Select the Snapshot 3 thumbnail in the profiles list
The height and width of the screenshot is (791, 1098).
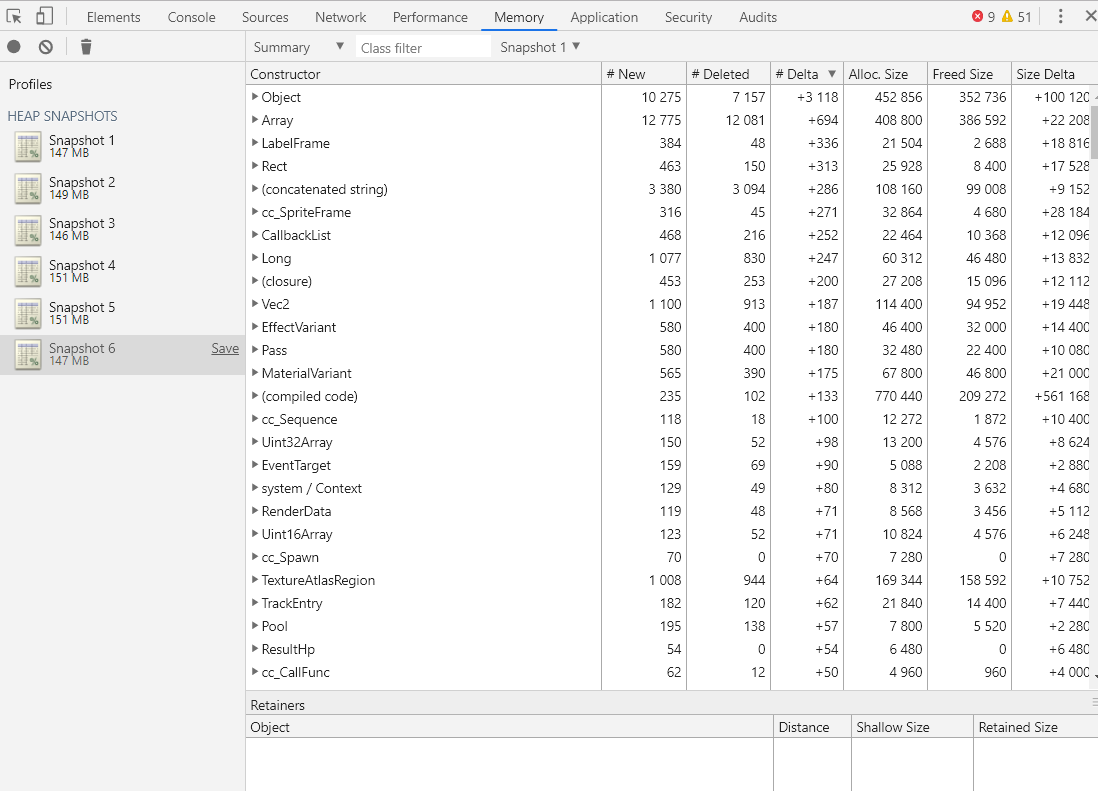pos(28,230)
